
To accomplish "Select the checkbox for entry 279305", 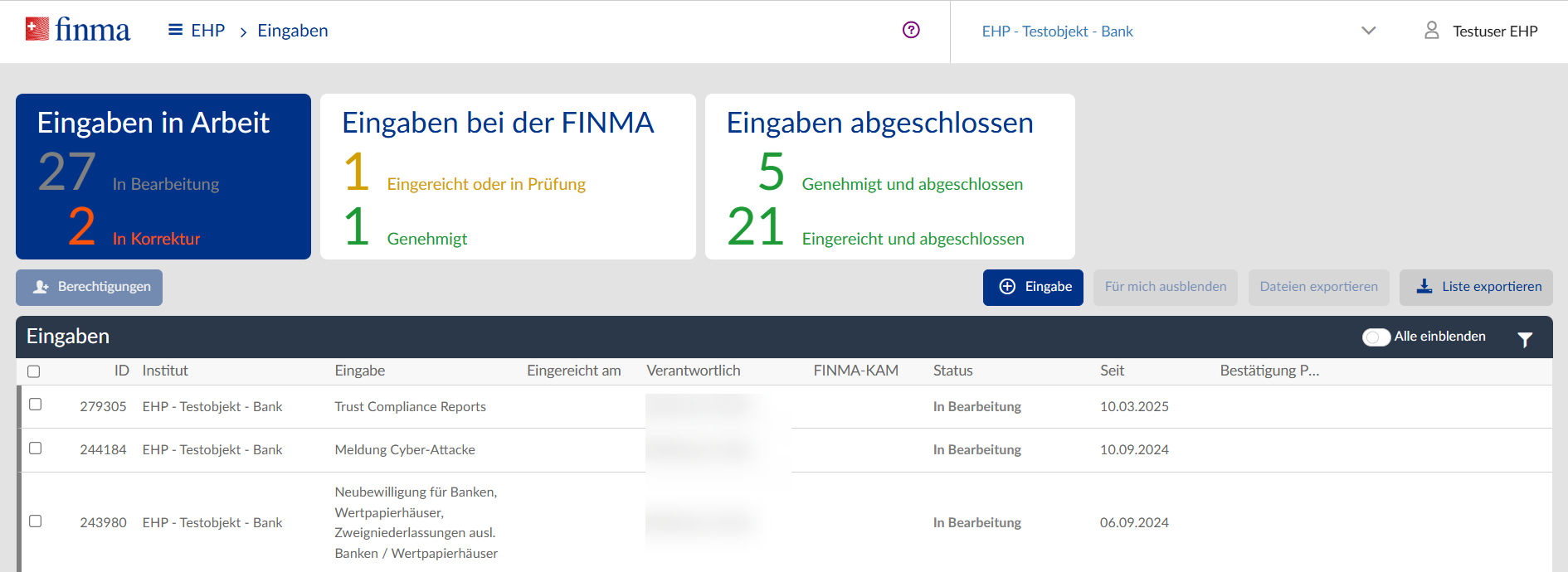I will click(35, 405).
